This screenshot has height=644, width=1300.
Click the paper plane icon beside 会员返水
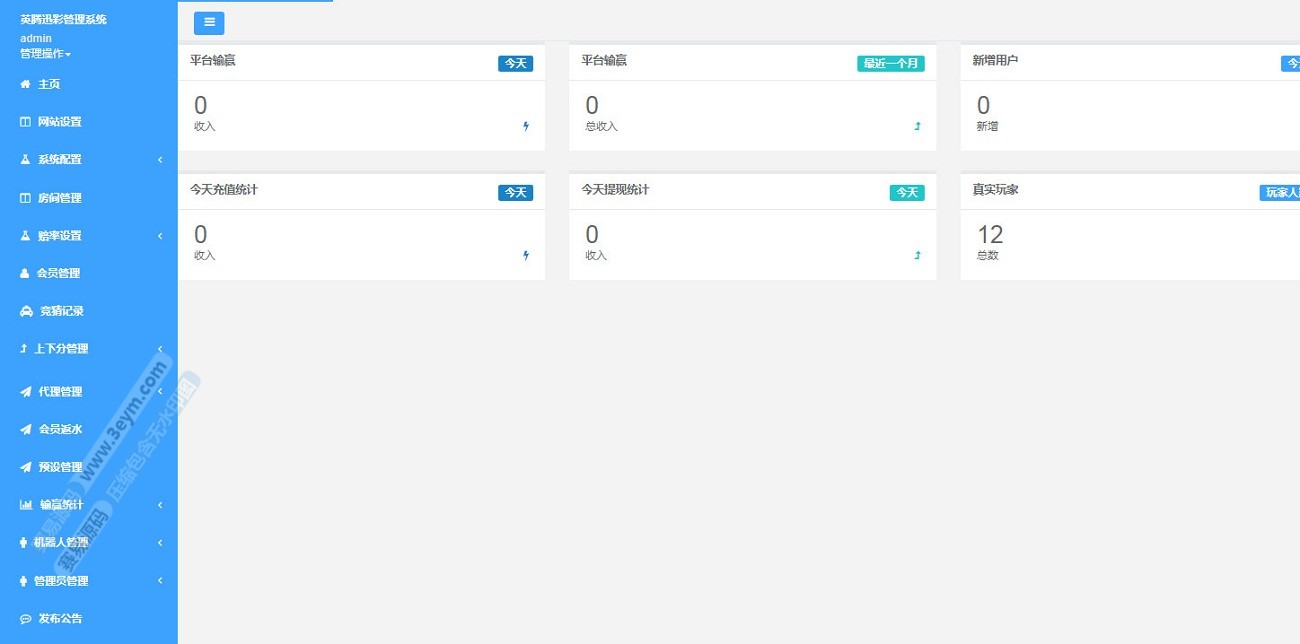tap(26, 429)
